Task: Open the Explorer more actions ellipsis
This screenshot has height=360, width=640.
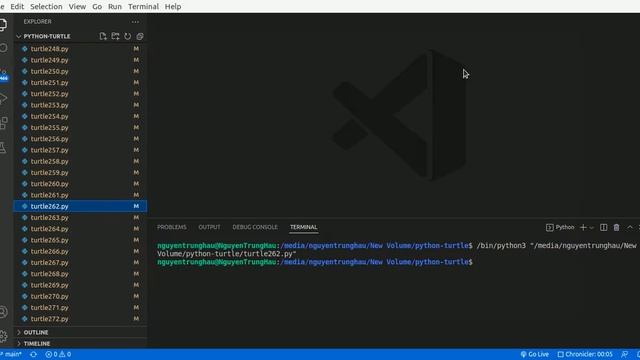Action: pyautogui.click(x=135, y=22)
